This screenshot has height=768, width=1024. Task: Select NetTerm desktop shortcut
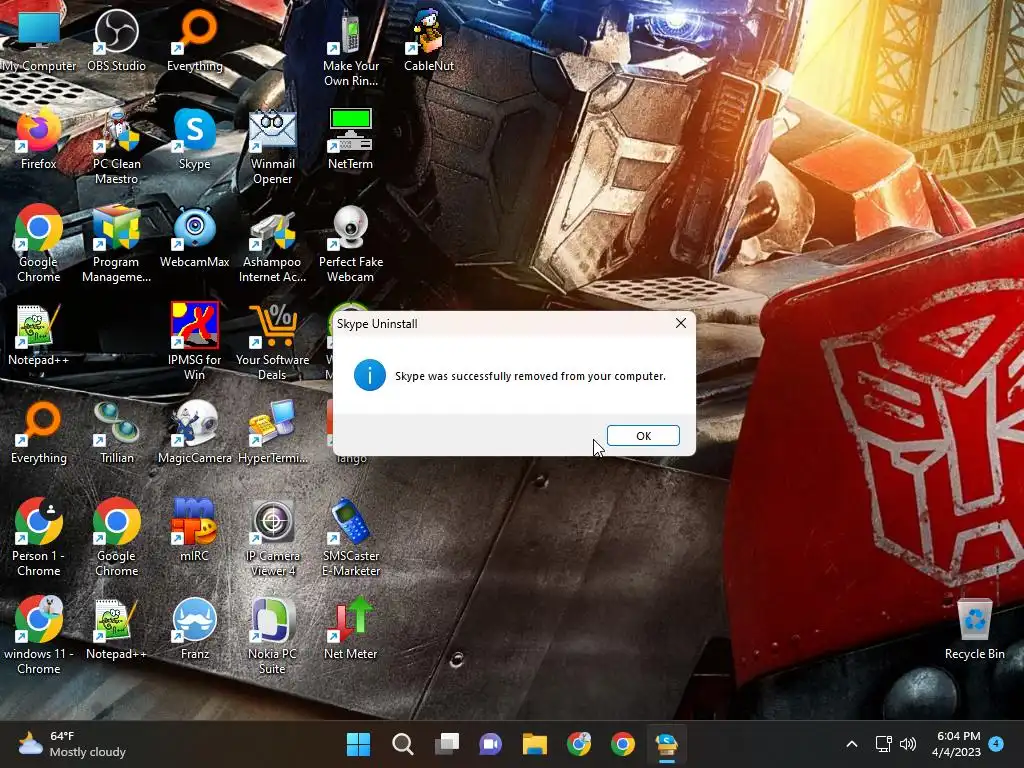point(351,138)
